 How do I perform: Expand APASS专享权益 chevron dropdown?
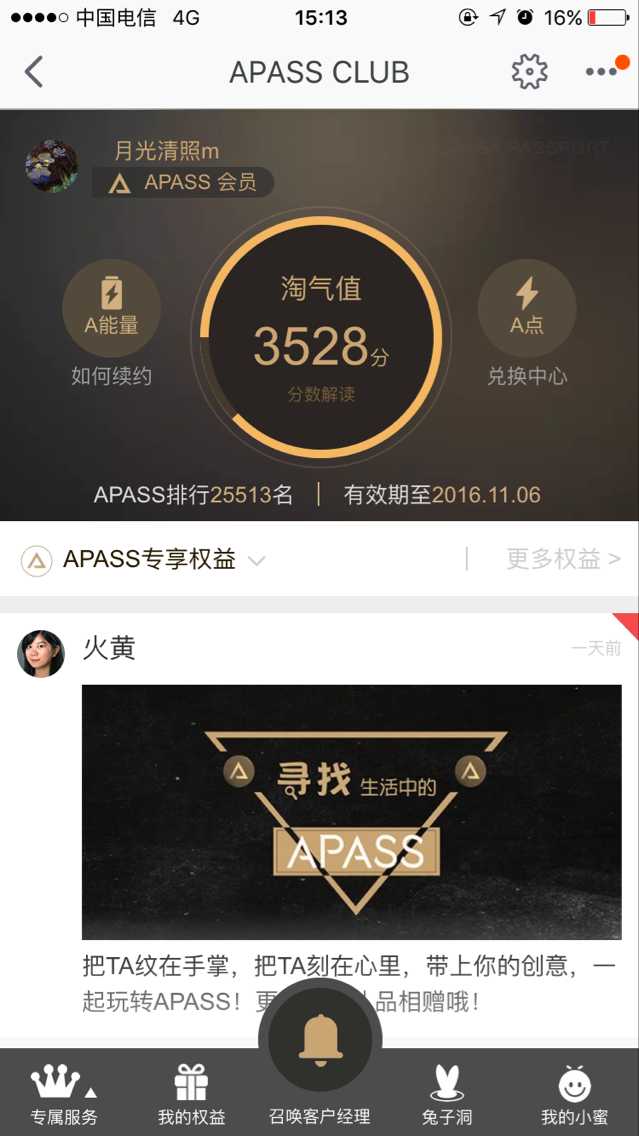[257, 560]
